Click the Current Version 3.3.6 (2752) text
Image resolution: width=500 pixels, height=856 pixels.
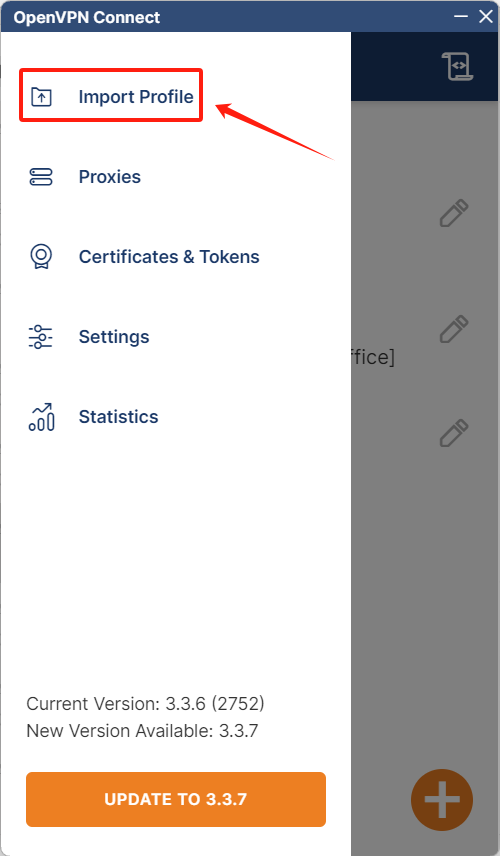(145, 704)
